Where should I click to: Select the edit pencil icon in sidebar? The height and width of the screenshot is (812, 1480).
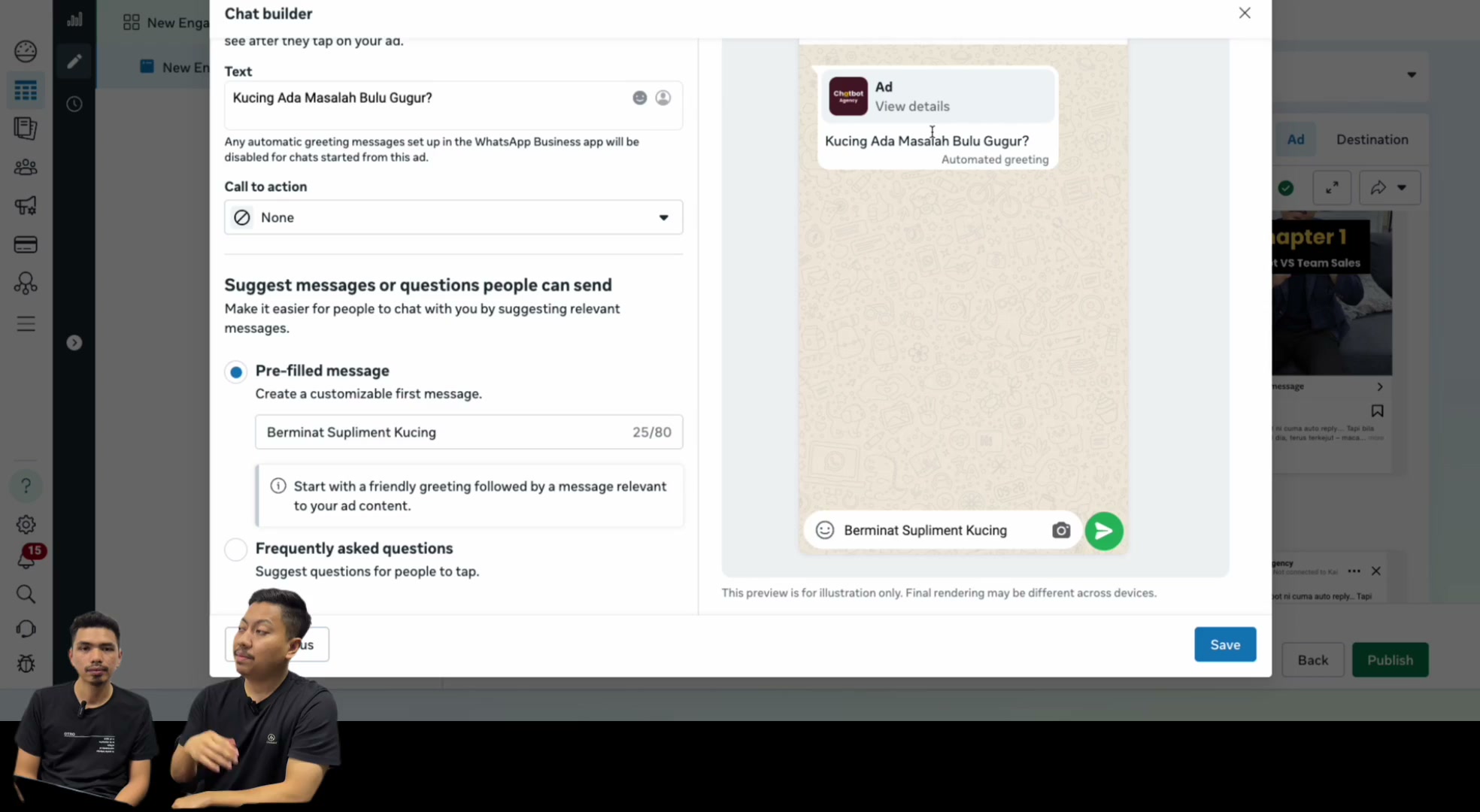pyautogui.click(x=74, y=61)
